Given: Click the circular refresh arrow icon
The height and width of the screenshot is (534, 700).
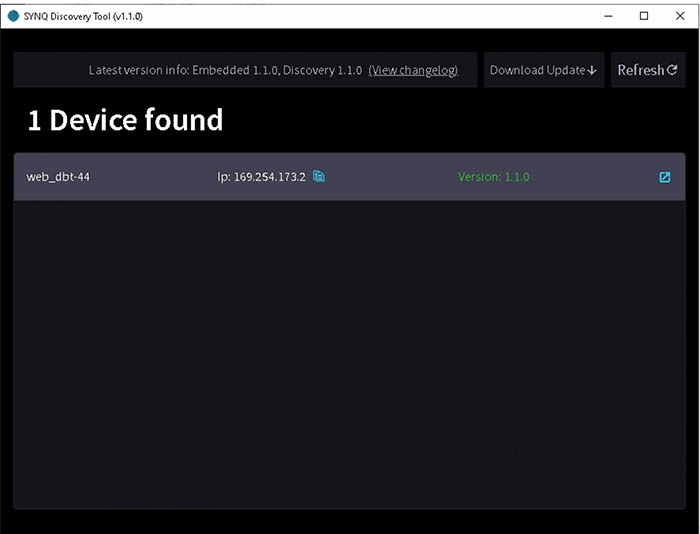Looking at the screenshot, I should point(672,70).
